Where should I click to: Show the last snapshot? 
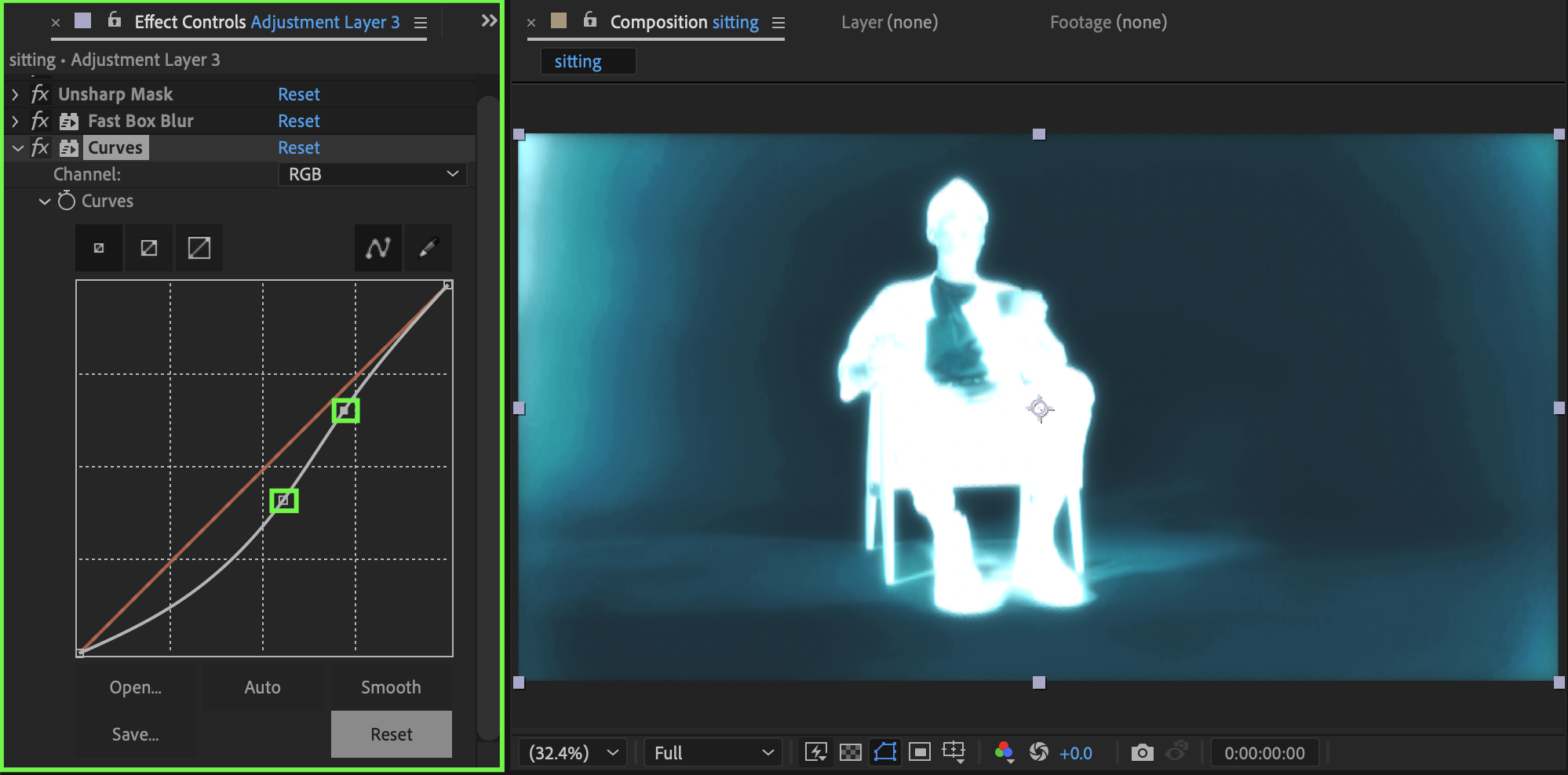click(1177, 751)
